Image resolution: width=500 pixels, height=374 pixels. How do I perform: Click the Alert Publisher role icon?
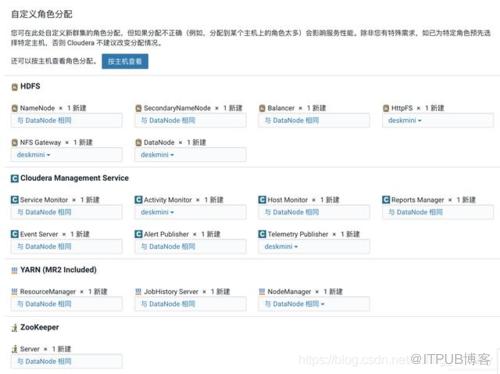tap(138, 234)
